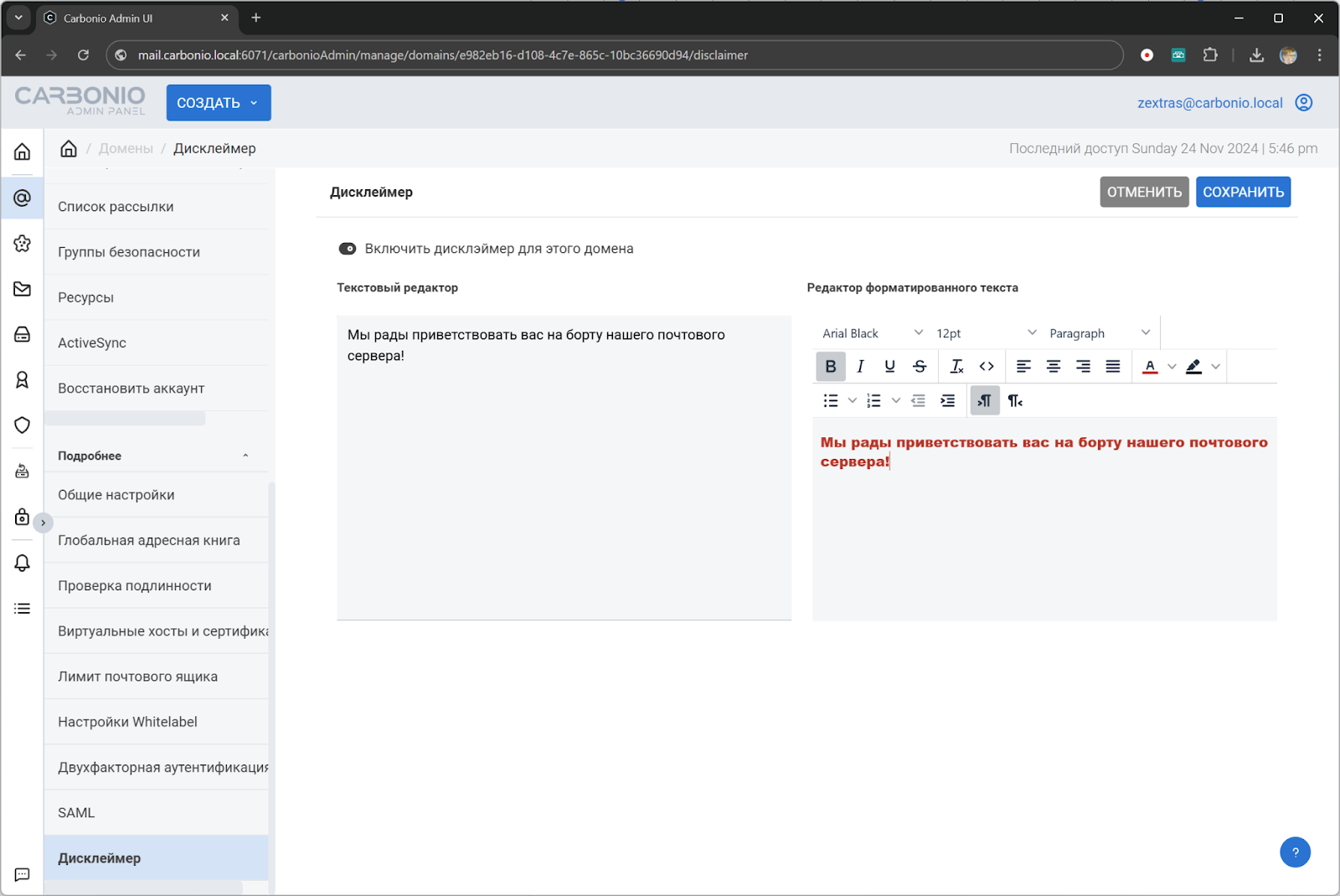Apply strikethrough formatting
Screen dimensions: 1340x896
click(x=920, y=366)
